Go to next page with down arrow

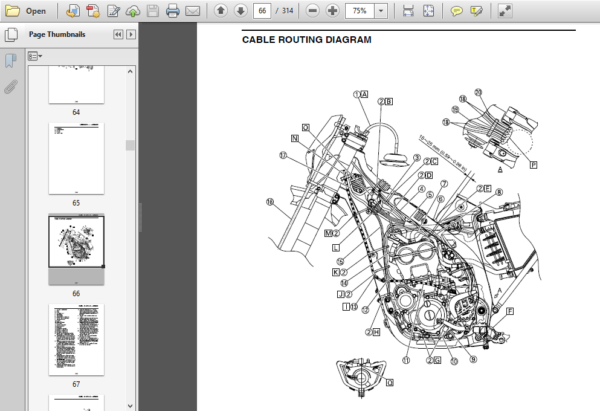pyautogui.click(x=240, y=11)
